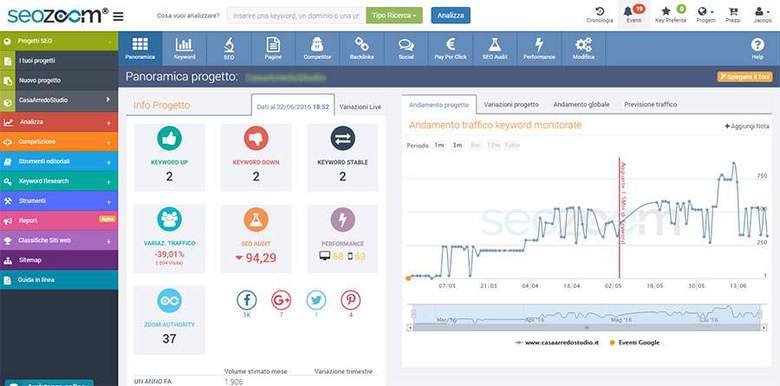Select the Andamento progetto tab
Screen dimensions: 780x386
439,105
